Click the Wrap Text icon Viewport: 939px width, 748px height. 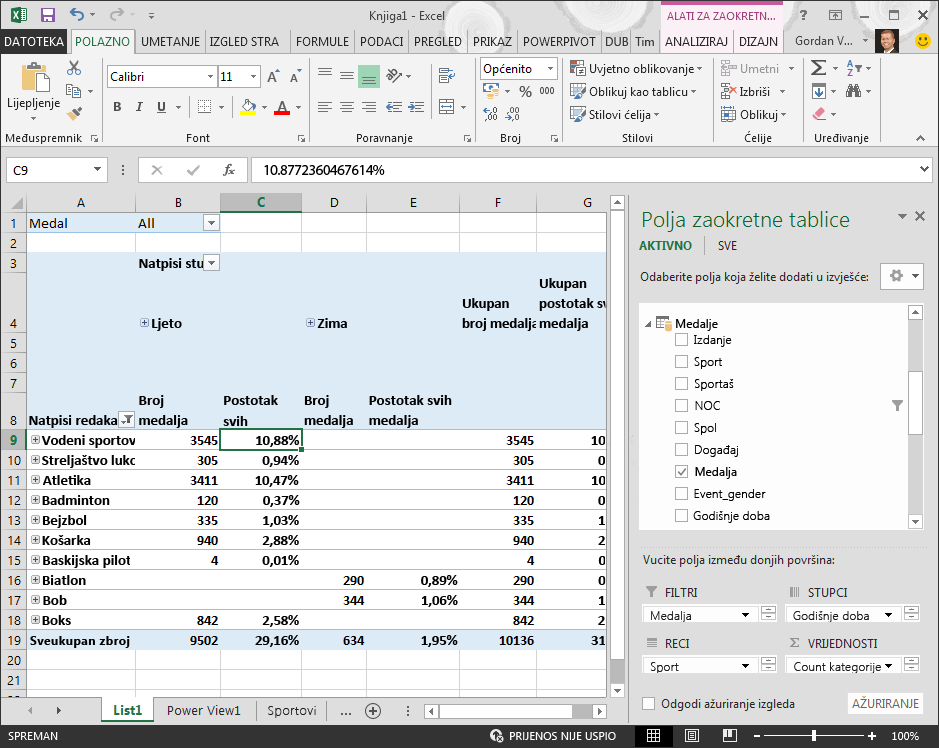tap(446, 75)
